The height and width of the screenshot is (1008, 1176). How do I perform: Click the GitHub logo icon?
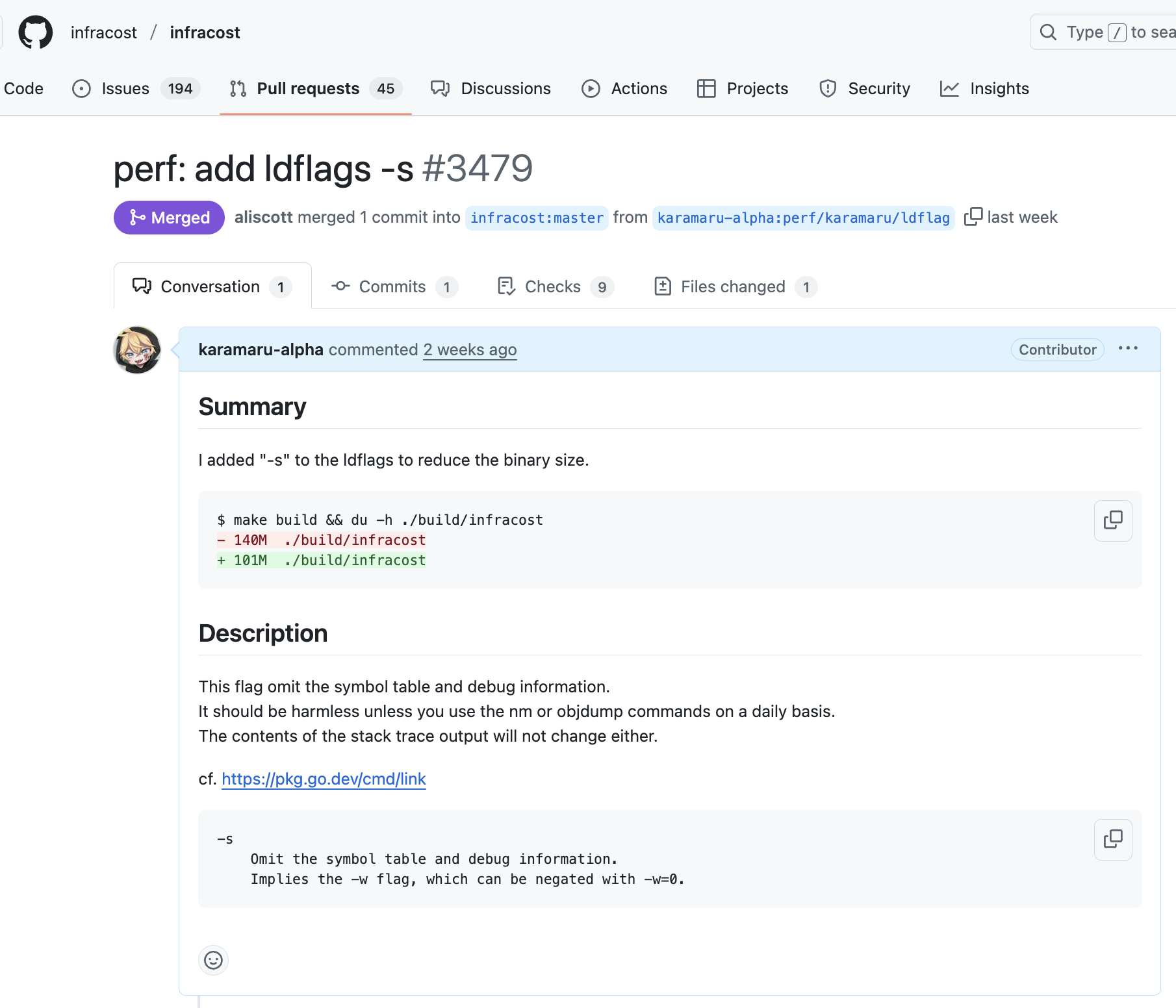click(x=35, y=32)
